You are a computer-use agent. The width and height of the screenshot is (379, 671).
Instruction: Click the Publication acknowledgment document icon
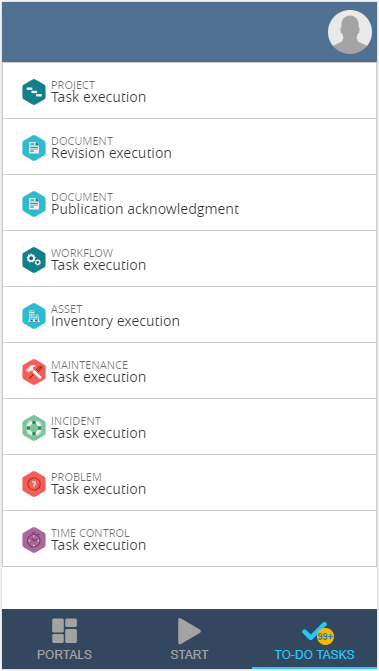pyautogui.click(x=34, y=204)
